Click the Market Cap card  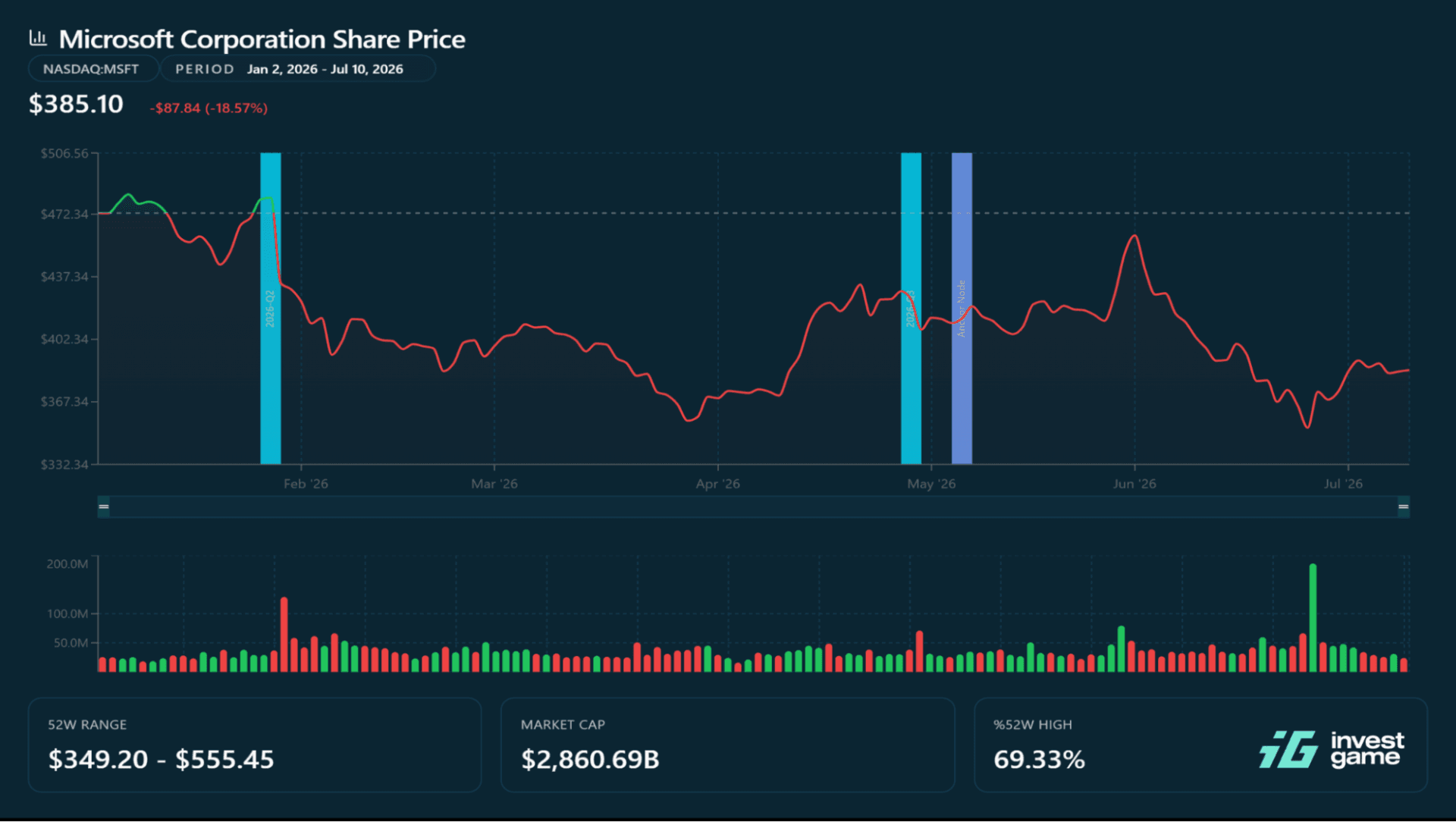tap(727, 745)
